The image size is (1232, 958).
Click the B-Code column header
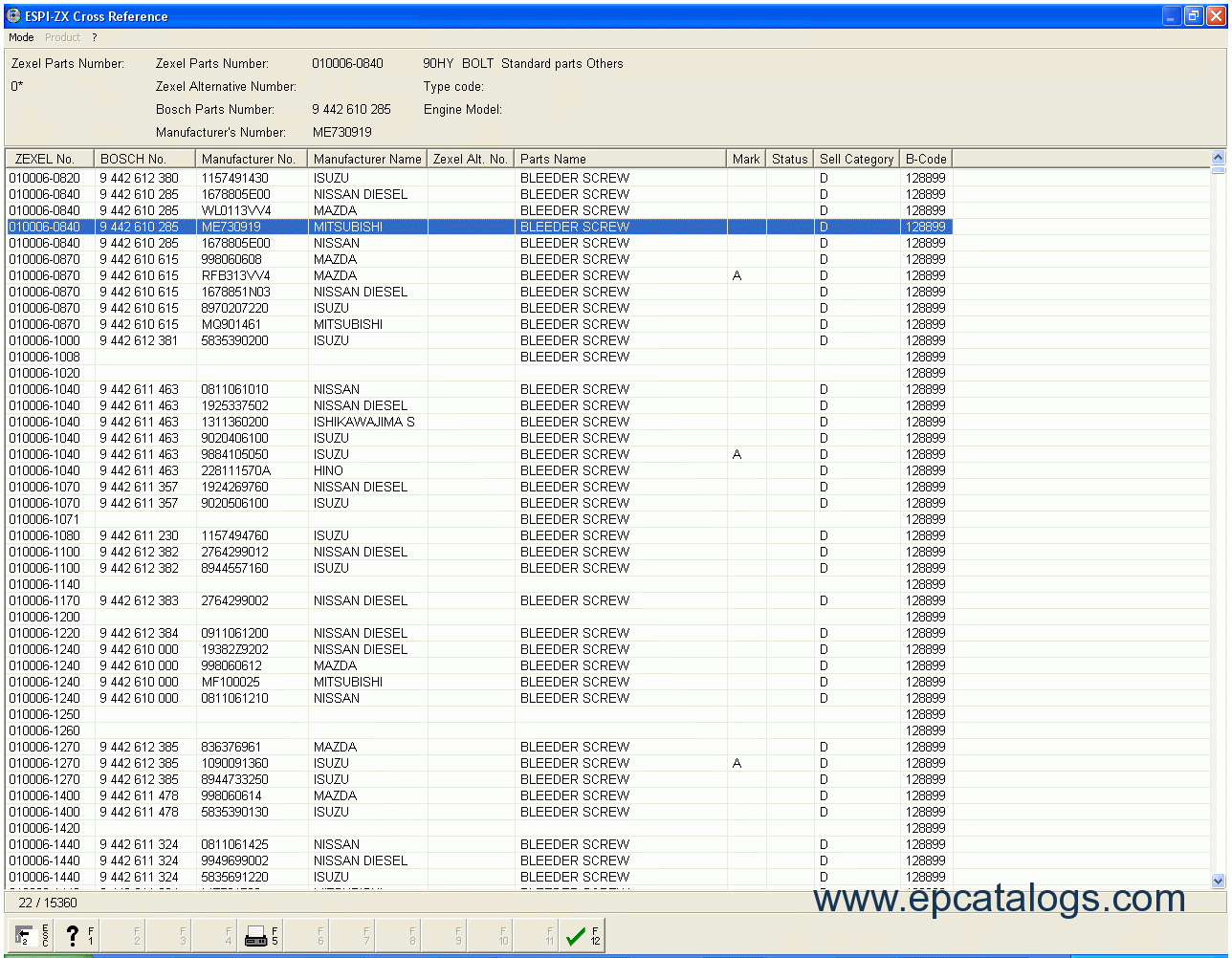[x=926, y=159]
